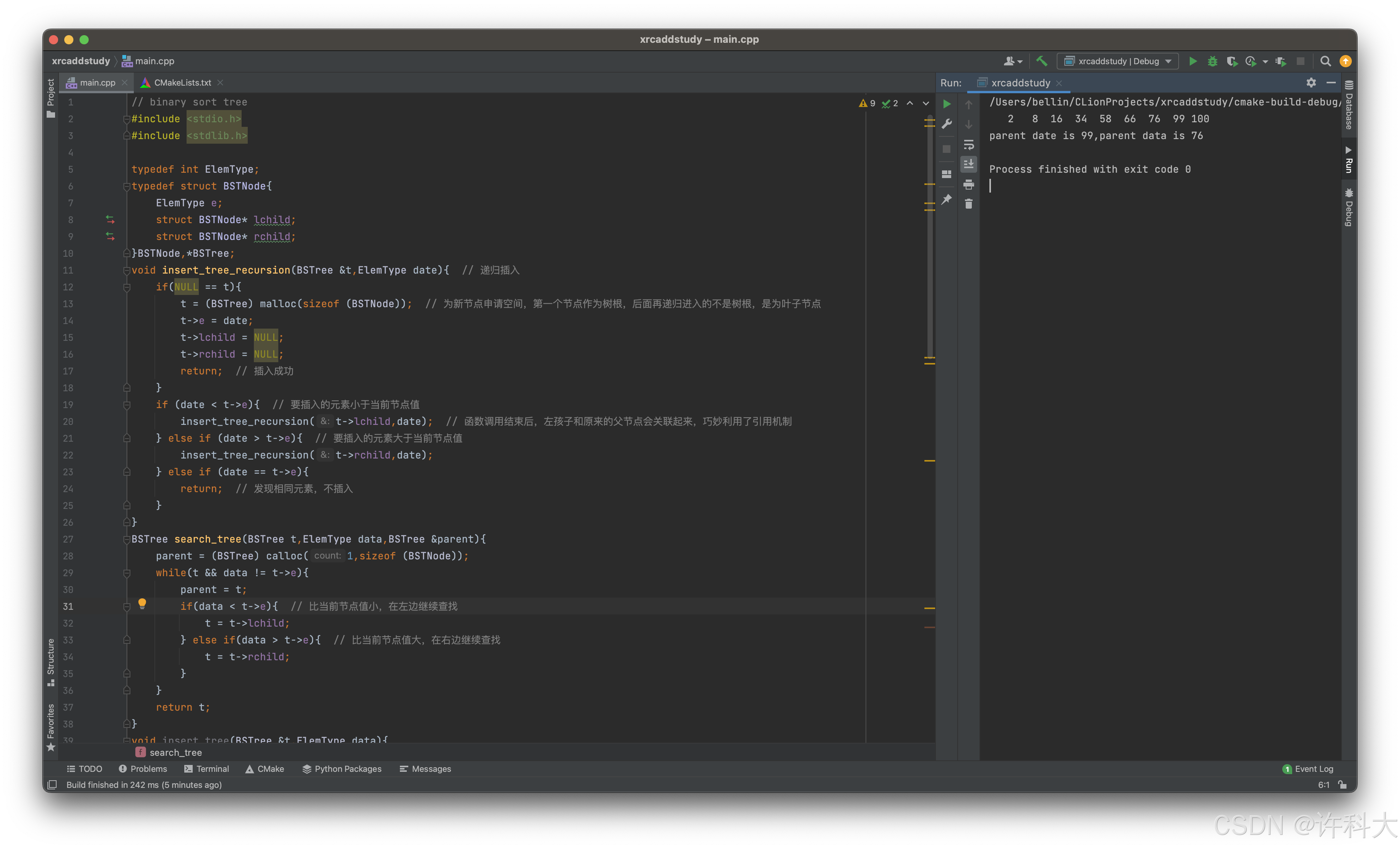Click the Build hammer icon

[1041, 62]
